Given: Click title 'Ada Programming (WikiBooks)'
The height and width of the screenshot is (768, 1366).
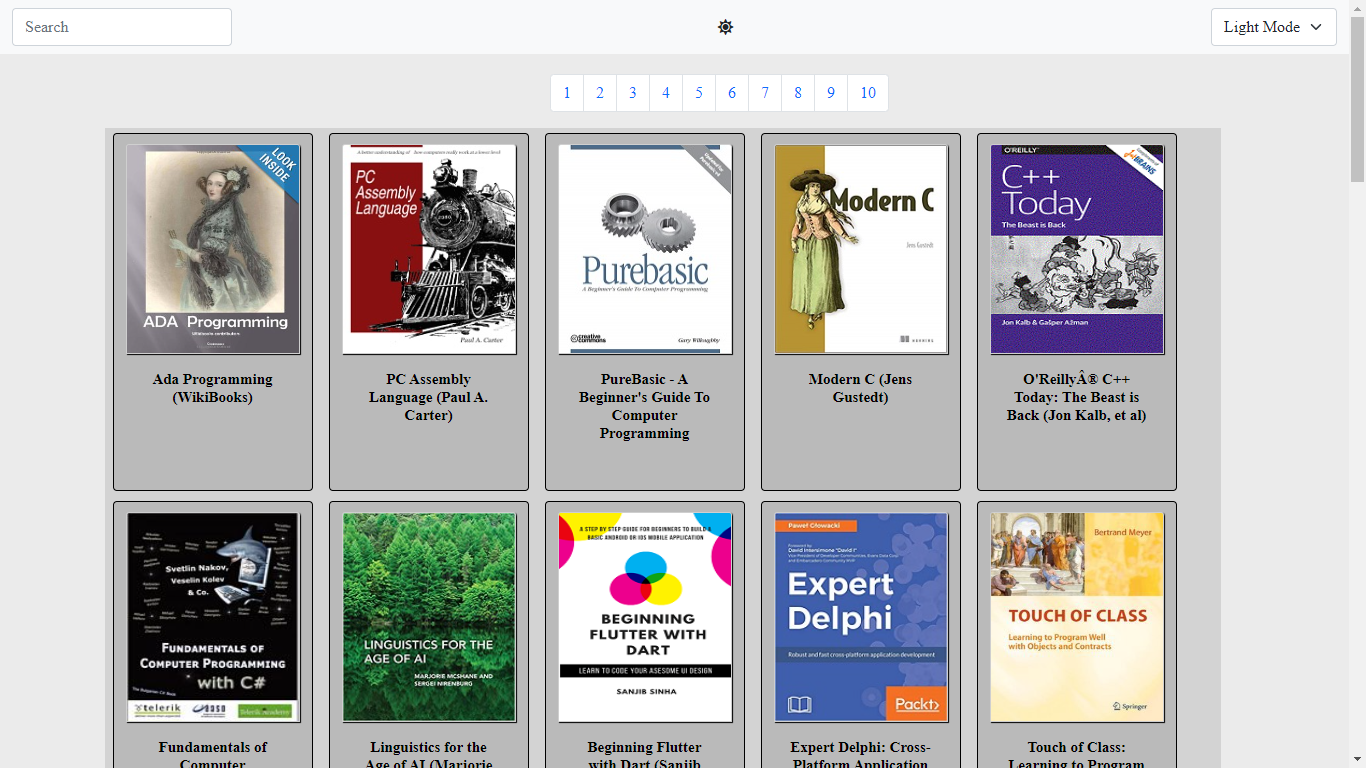Looking at the screenshot, I should 213,388.
